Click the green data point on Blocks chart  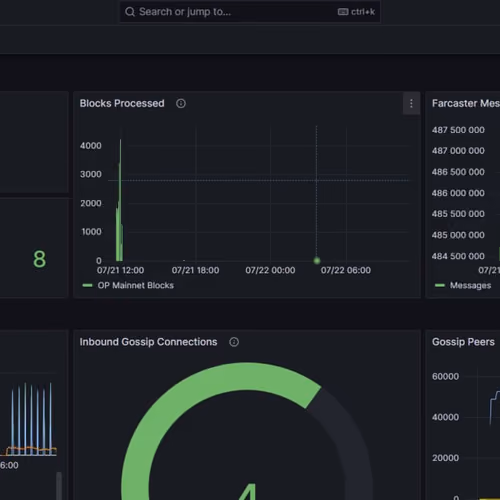(x=317, y=260)
